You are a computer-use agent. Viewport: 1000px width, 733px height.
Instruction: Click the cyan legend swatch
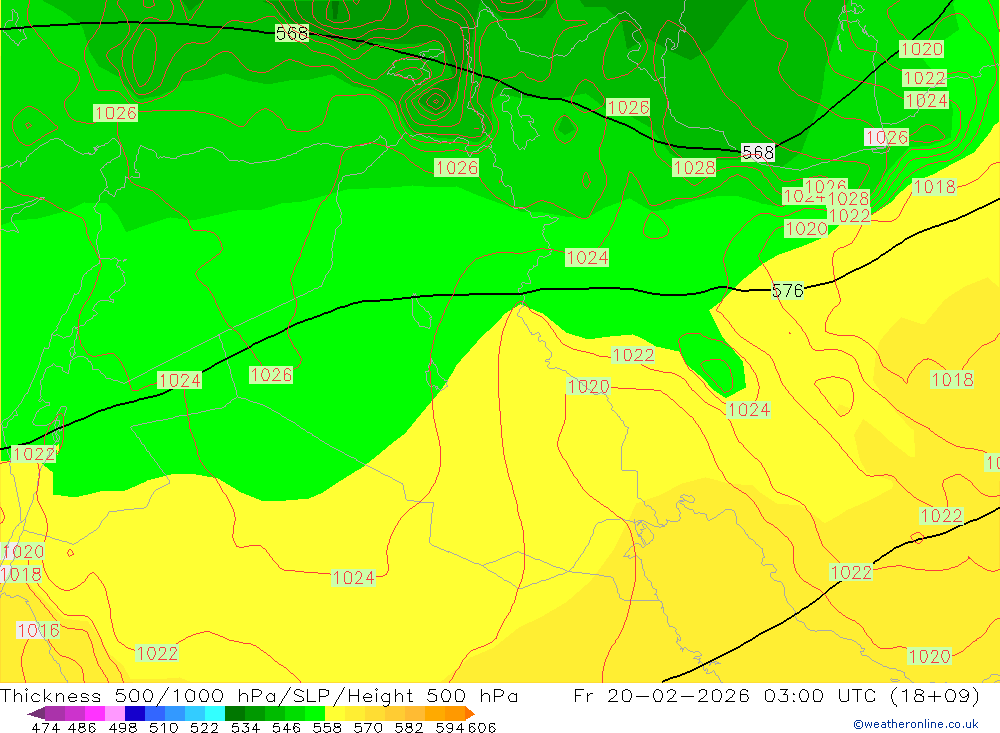215,713
